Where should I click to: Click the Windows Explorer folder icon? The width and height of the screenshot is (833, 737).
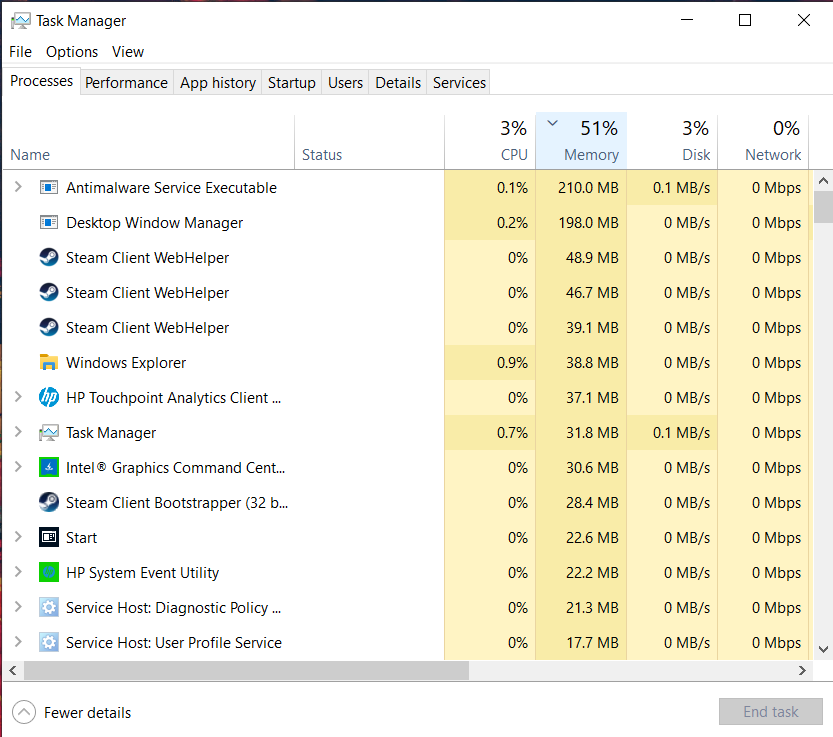click(x=49, y=362)
